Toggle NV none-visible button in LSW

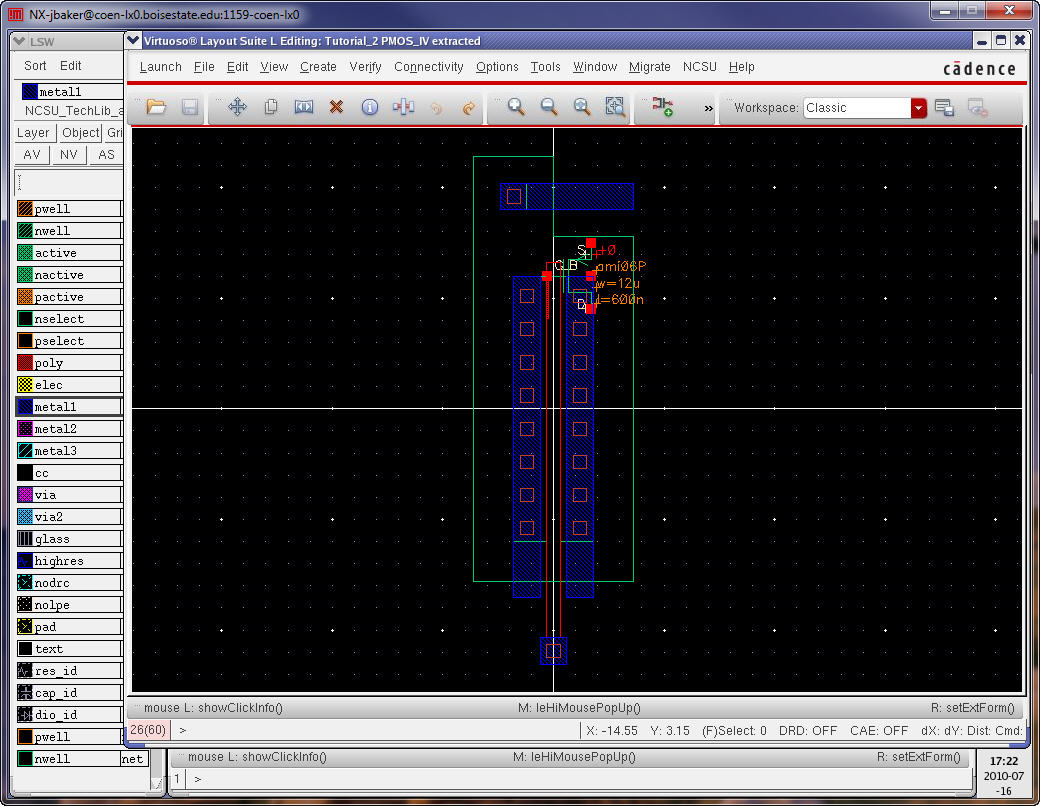pyautogui.click(x=68, y=155)
